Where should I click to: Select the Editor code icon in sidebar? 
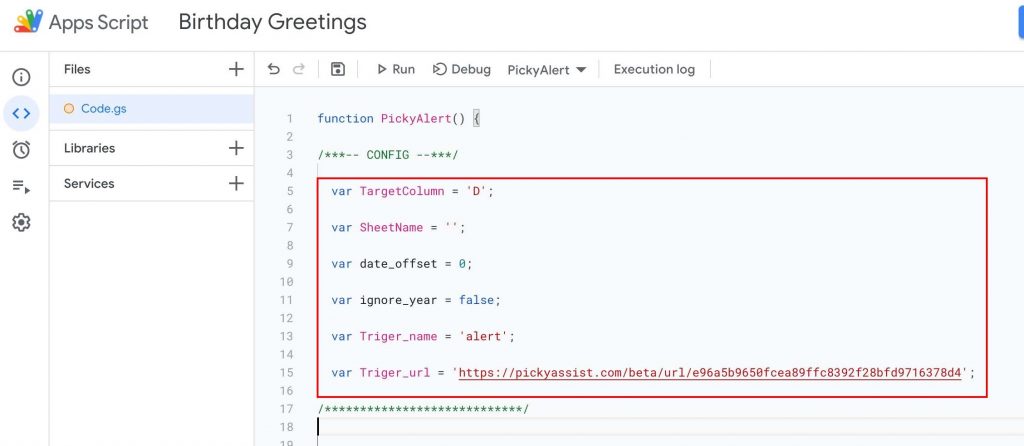[x=22, y=114]
